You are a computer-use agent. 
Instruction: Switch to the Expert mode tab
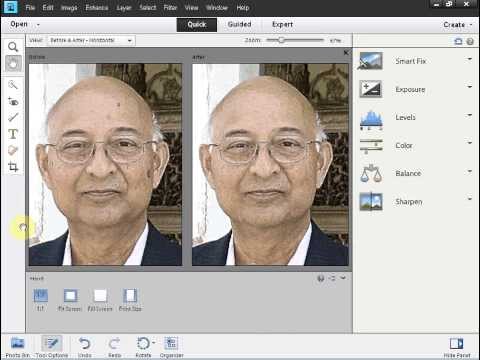pos(282,24)
